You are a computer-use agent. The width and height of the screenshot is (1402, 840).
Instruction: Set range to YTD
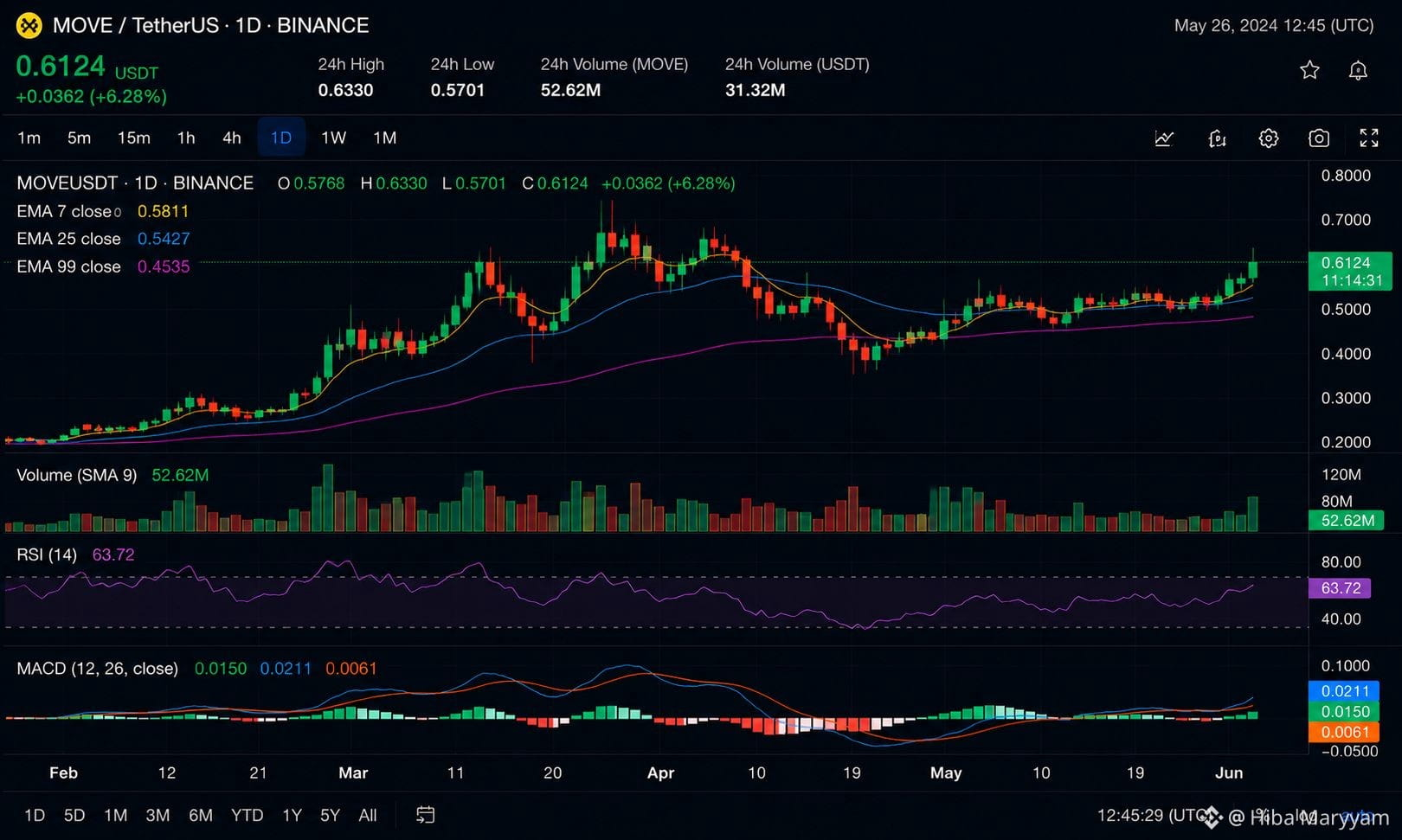pos(247,815)
